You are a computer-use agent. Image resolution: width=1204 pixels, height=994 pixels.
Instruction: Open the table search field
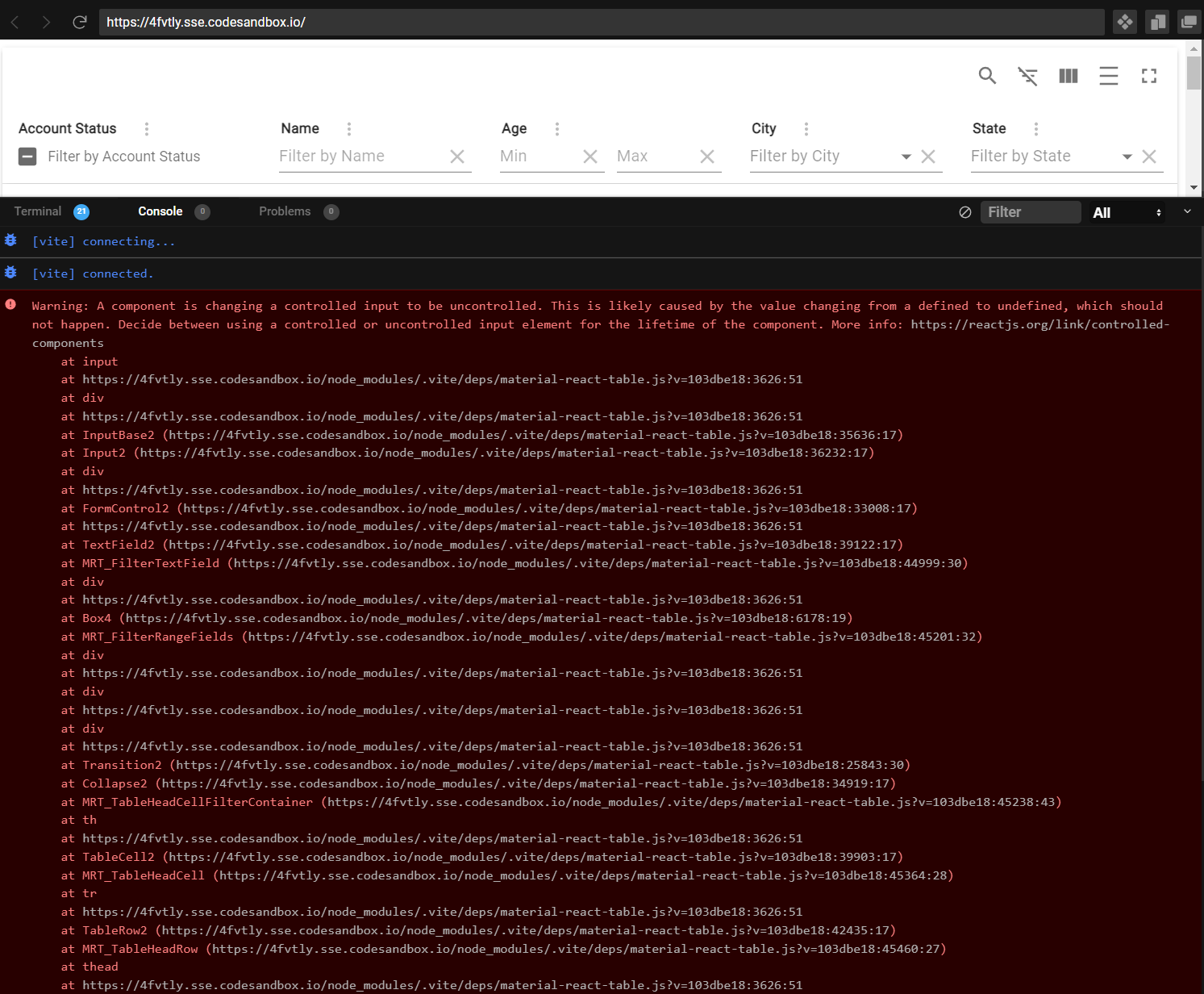(x=987, y=75)
